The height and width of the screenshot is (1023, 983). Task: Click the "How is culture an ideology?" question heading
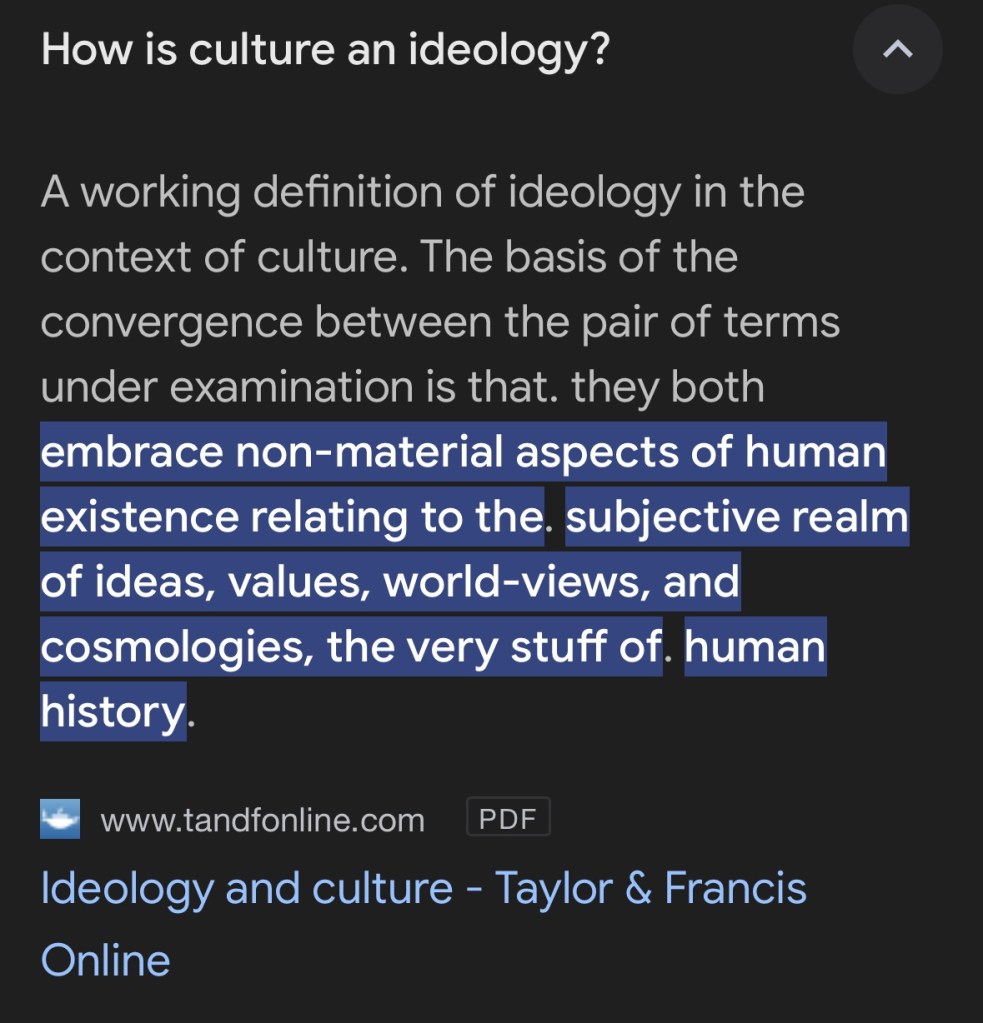325,49
